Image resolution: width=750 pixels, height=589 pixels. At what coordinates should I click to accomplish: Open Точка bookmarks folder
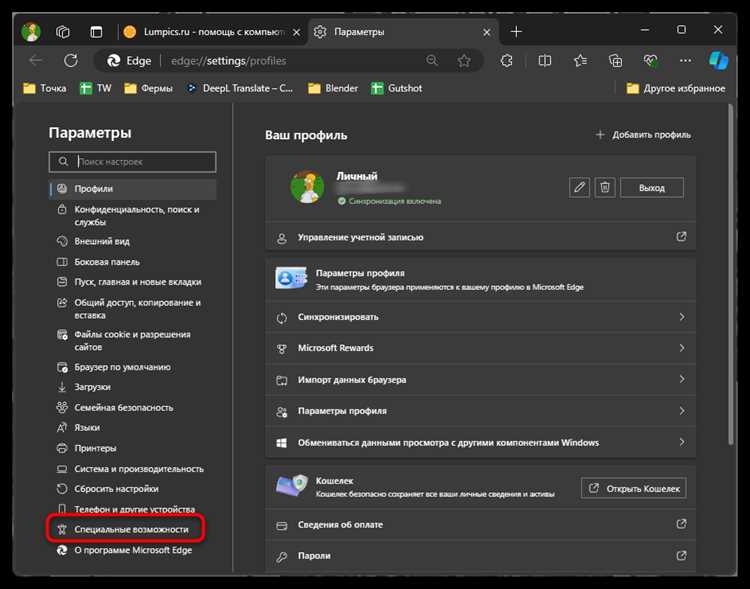coord(45,88)
